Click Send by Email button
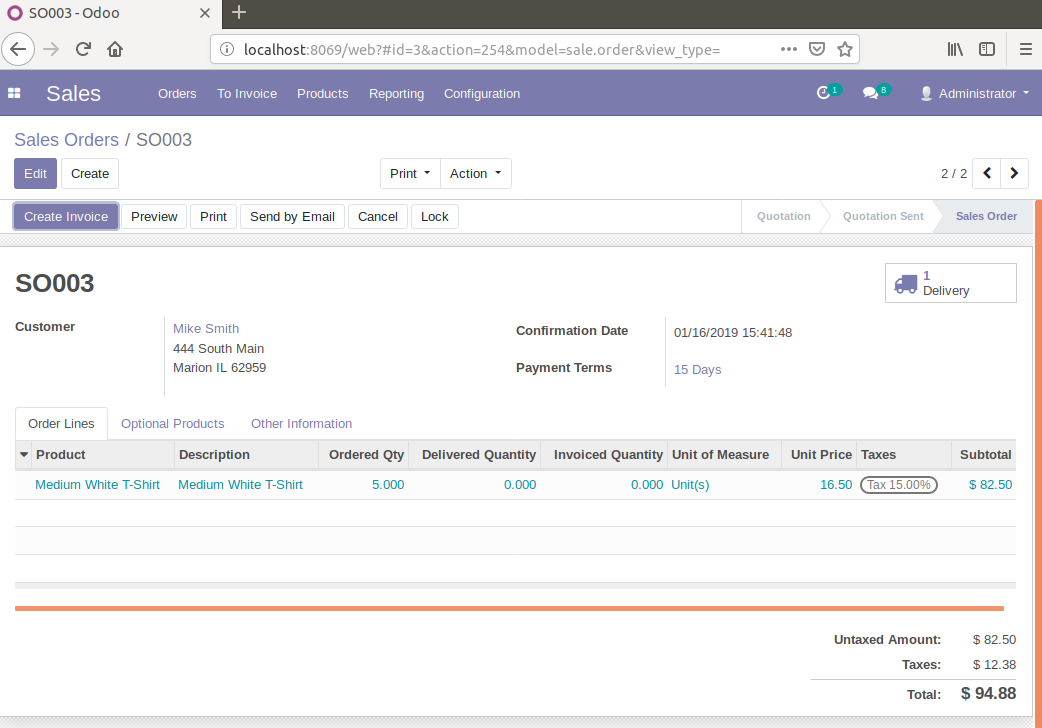The width and height of the screenshot is (1042, 728). click(x=292, y=217)
